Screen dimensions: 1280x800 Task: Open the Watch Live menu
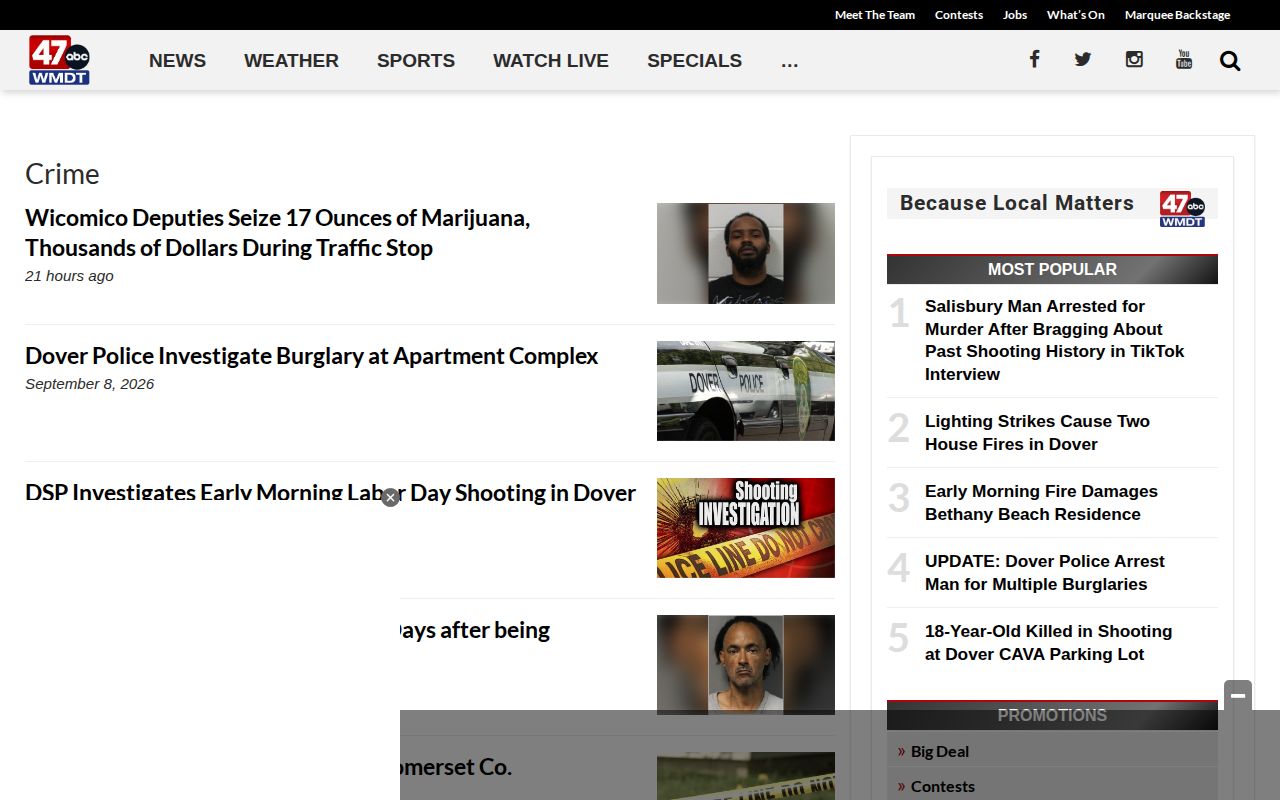(x=551, y=60)
